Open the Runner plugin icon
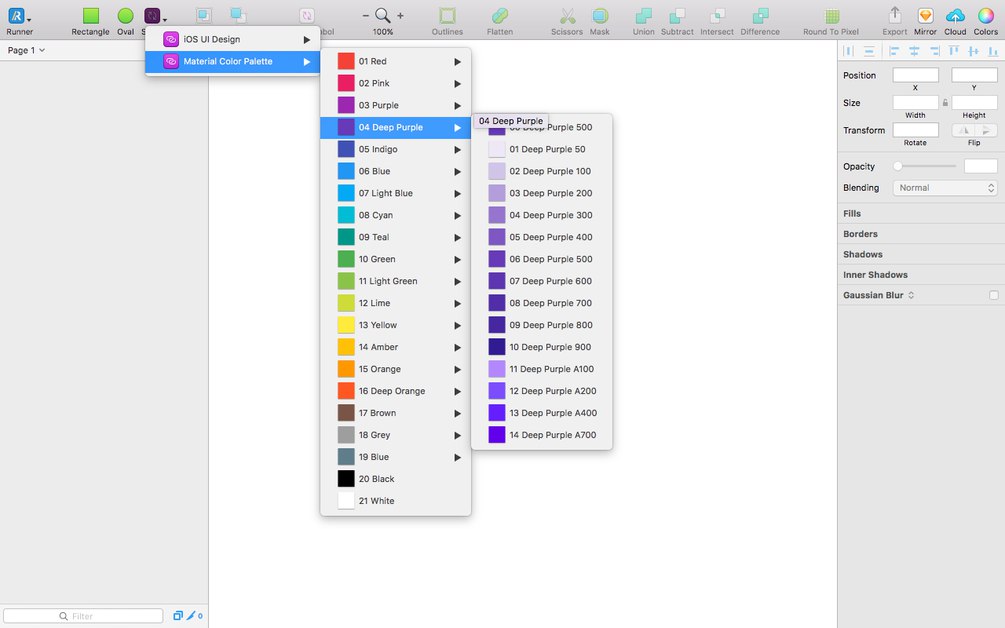 pos(17,16)
